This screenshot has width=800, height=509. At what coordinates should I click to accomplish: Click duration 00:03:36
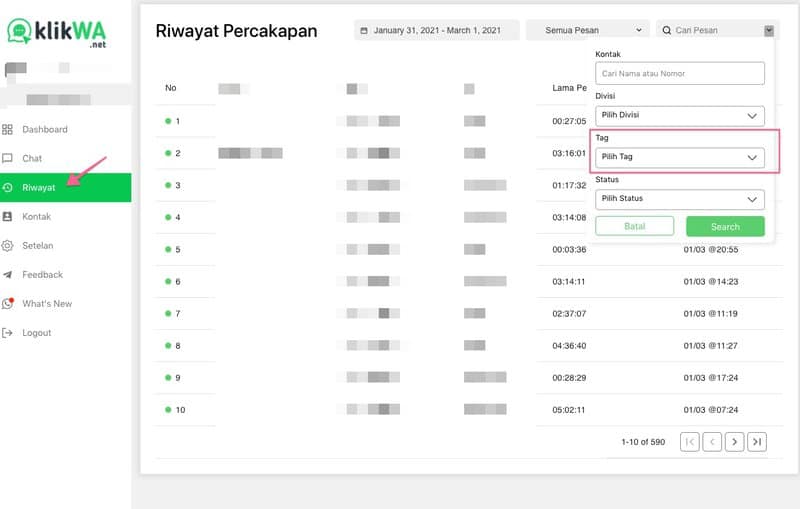pos(569,250)
